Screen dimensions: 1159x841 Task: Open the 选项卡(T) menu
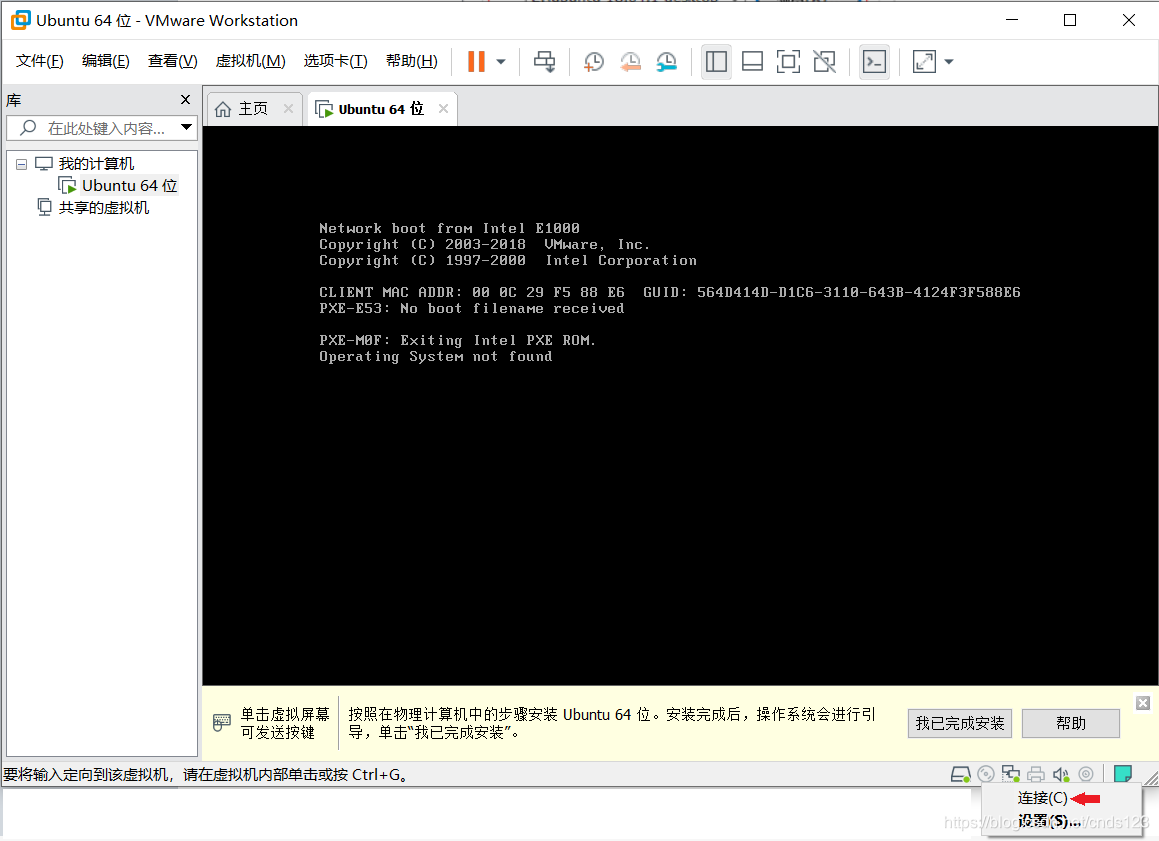pyautogui.click(x=336, y=61)
